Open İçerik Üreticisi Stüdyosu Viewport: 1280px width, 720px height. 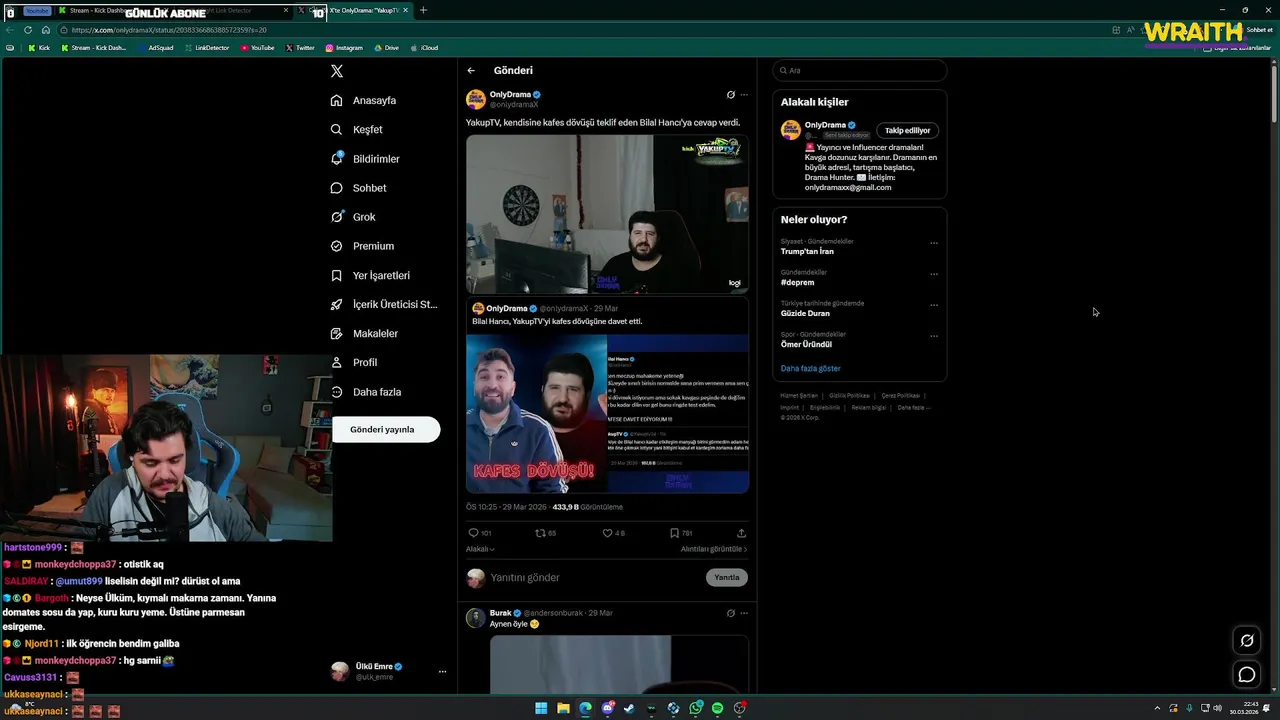(384, 304)
